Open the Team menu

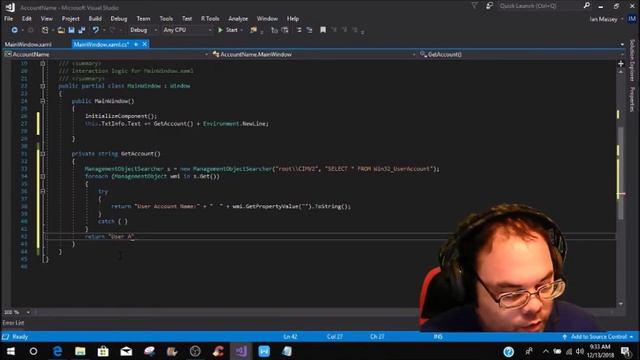pos(143,19)
